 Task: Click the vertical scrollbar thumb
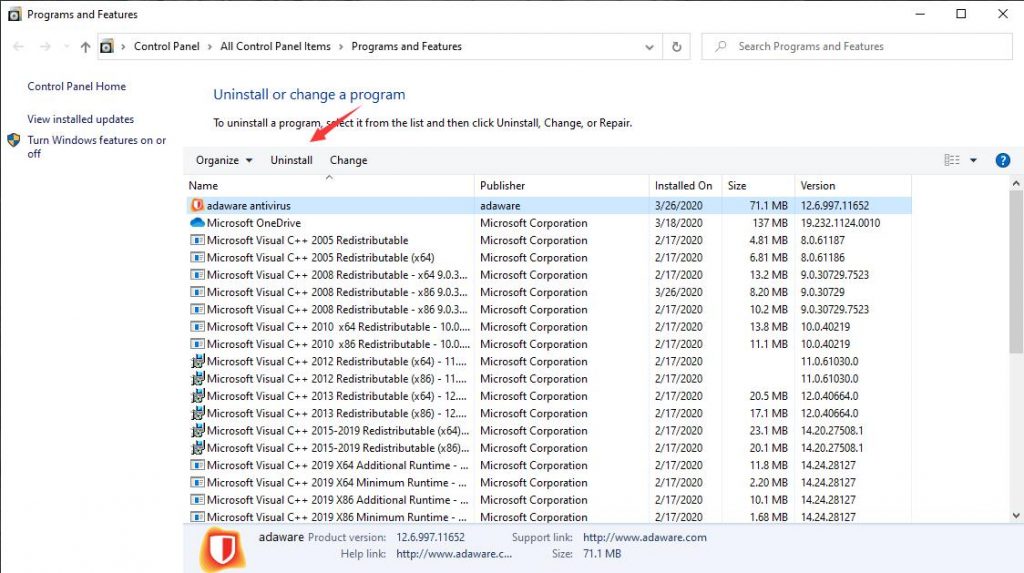click(x=1016, y=272)
